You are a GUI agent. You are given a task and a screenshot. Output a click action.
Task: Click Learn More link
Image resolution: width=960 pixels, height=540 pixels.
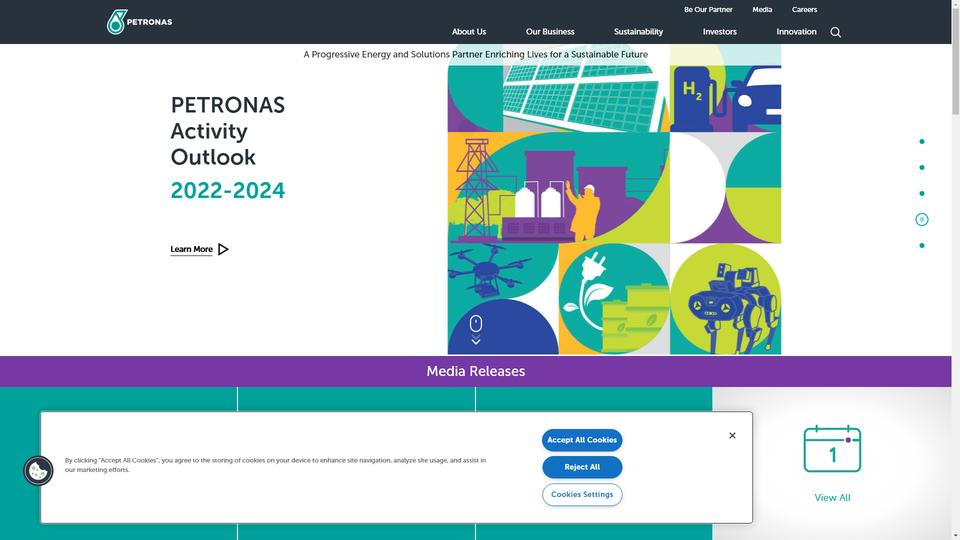click(191, 249)
